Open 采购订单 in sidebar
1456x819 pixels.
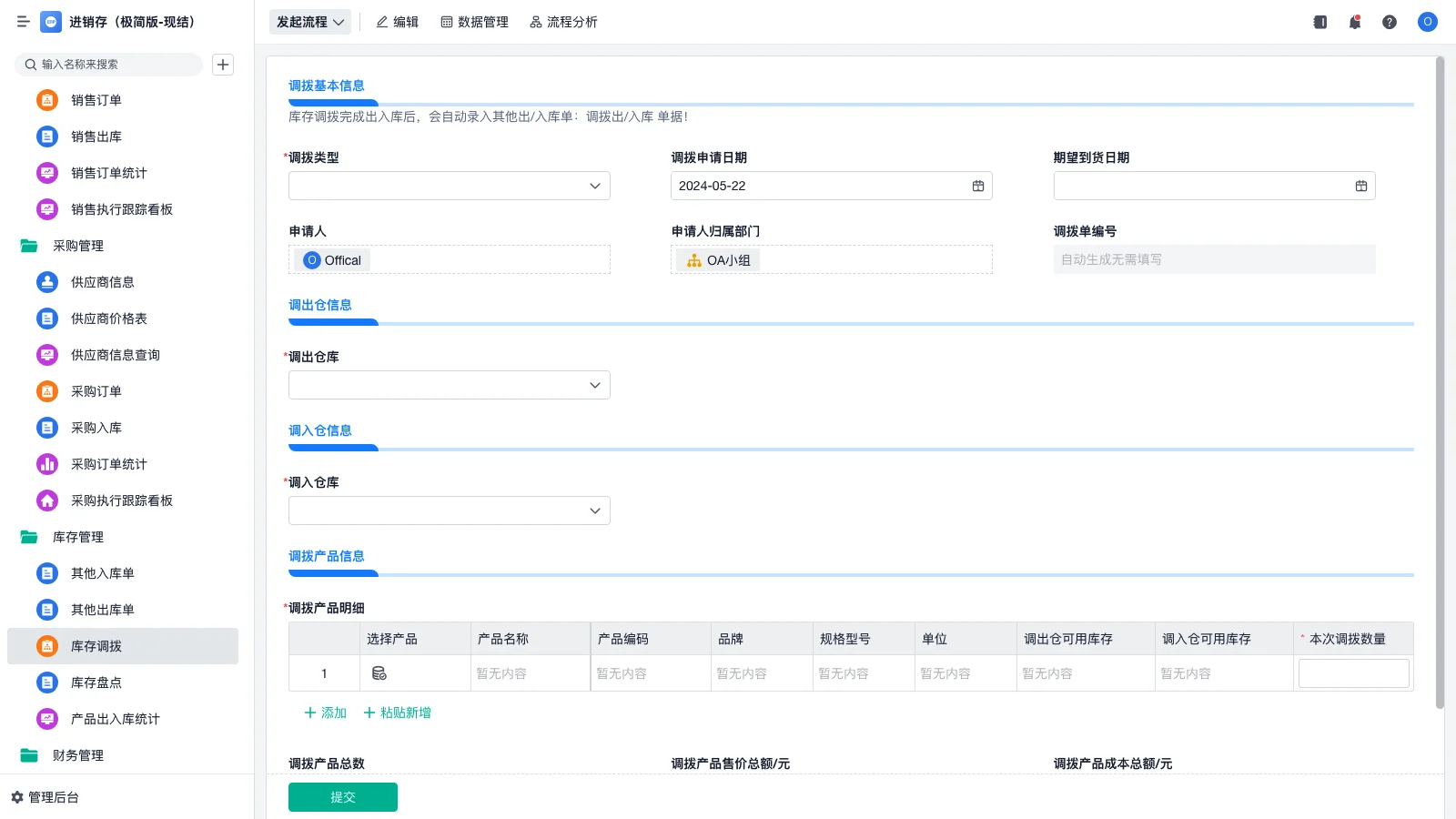123,391
